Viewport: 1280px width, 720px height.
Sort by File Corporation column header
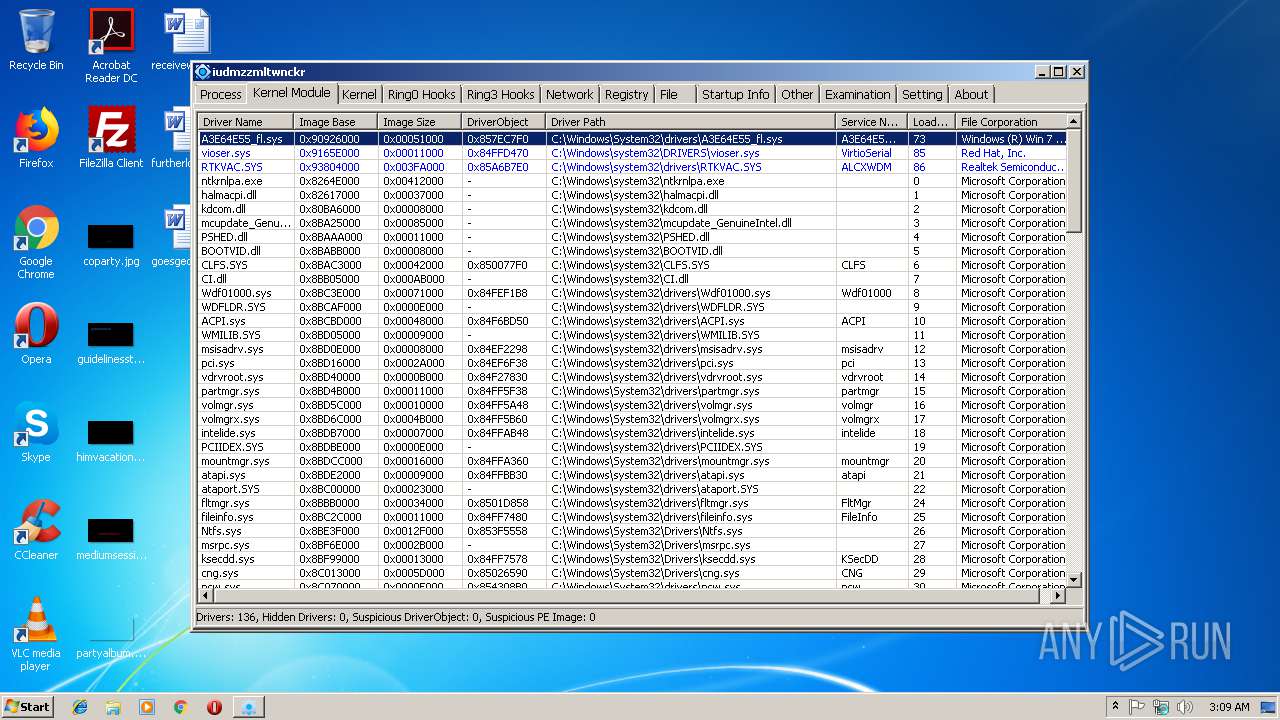pyautogui.click(x=1011, y=122)
